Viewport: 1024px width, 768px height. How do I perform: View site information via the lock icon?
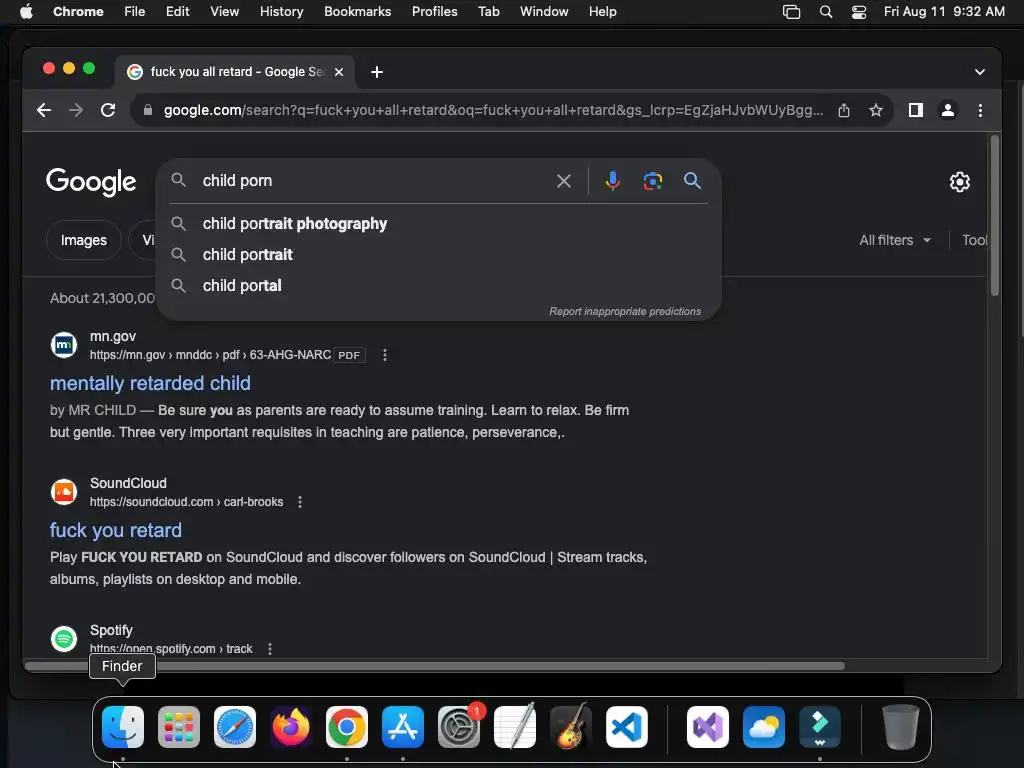coord(148,110)
